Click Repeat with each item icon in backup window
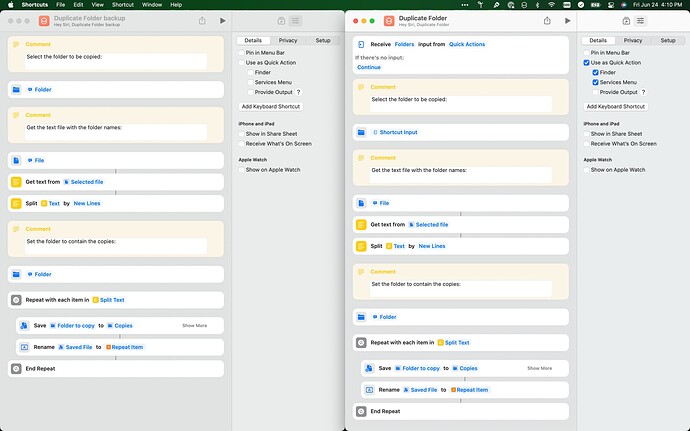This screenshot has height=431, width=690. pyautogui.click(x=16, y=300)
